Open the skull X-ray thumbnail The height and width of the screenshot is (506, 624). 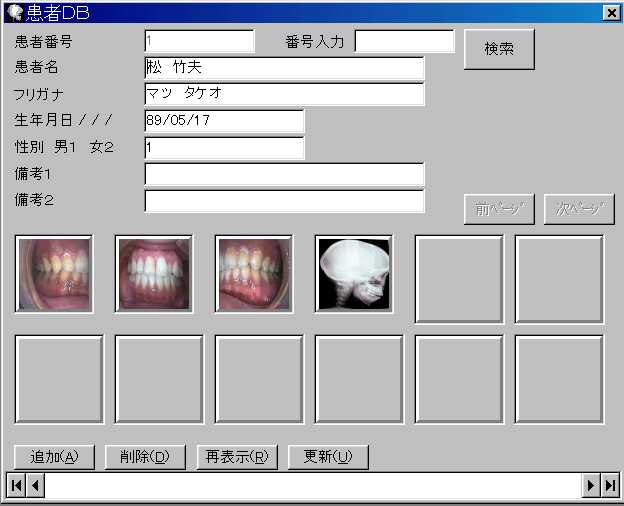coord(354,274)
